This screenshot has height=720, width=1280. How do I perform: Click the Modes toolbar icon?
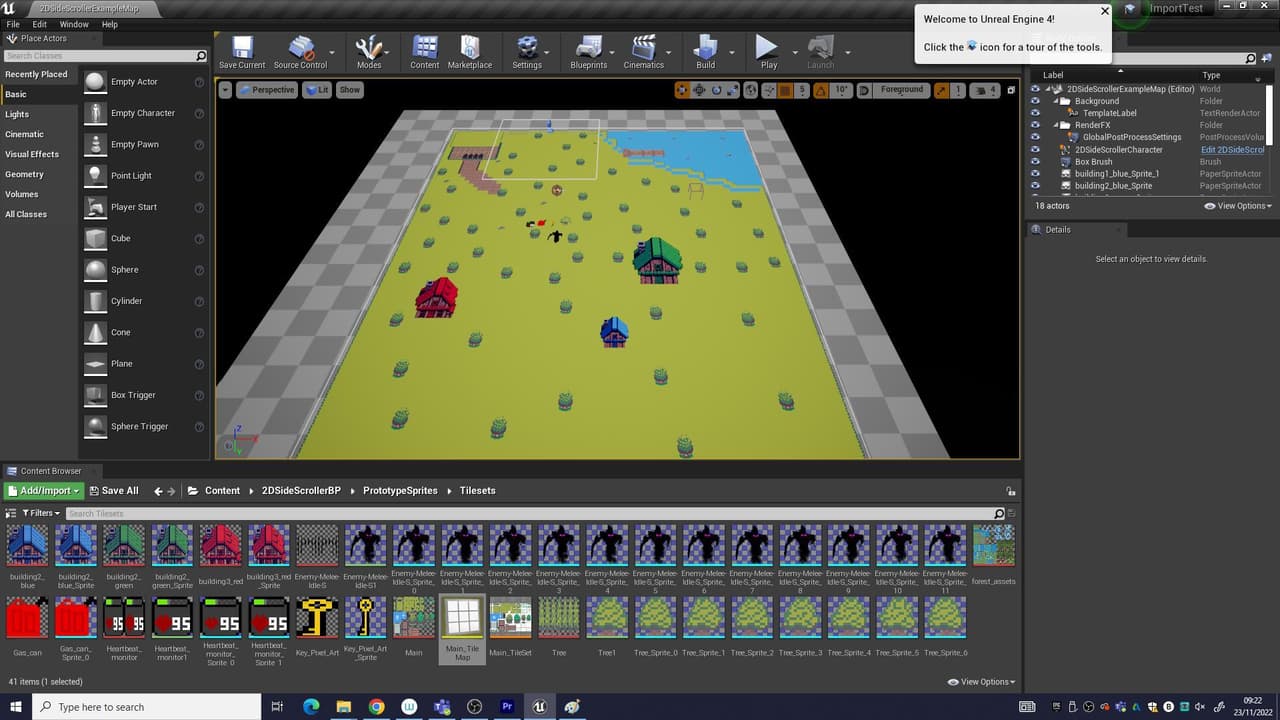pyautogui.click(x=369, y=48)
